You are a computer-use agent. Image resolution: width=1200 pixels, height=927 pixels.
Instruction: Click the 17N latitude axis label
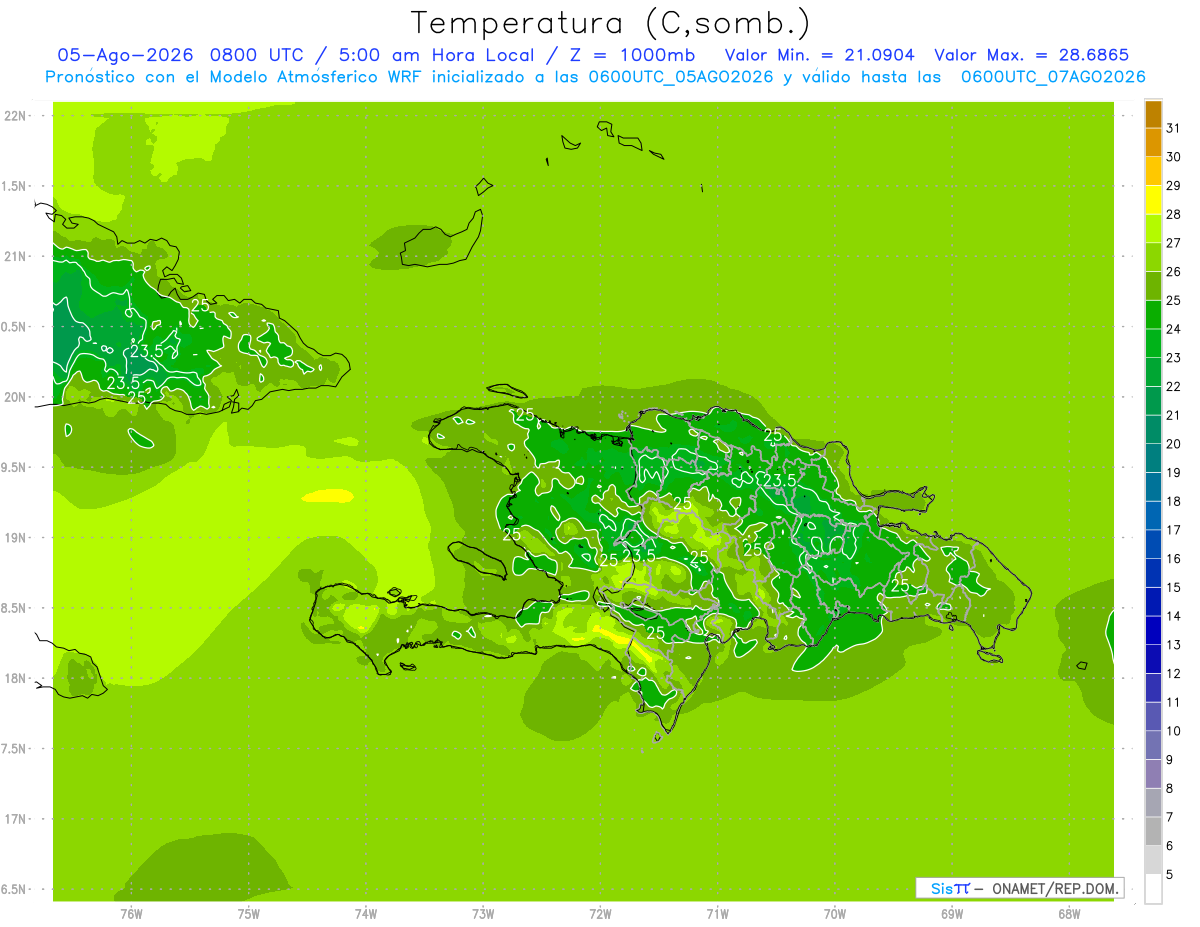(x=16, y=819)
